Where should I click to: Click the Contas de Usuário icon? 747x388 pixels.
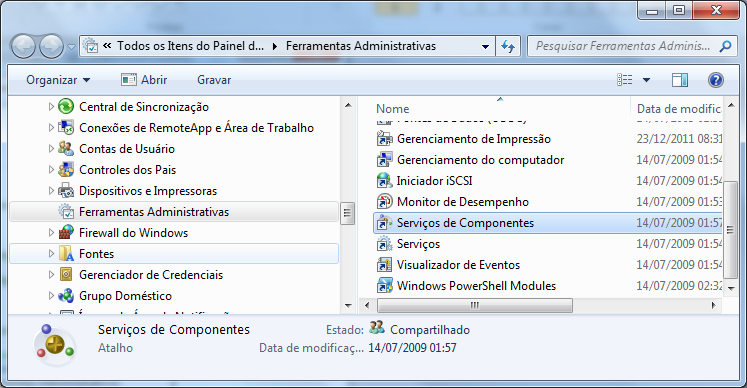pyautogui.click(x=66, y=148)
